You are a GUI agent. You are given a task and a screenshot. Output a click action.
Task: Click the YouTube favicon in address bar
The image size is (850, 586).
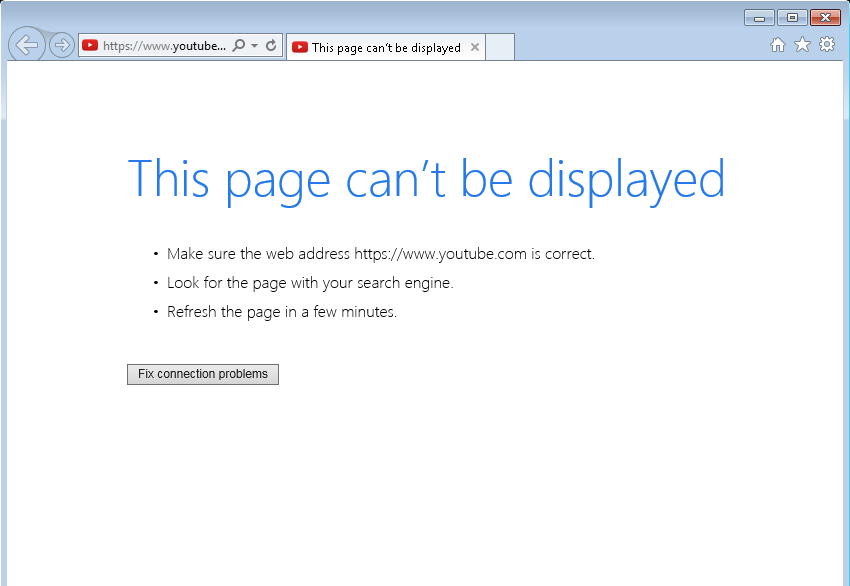tap(90, 45)
